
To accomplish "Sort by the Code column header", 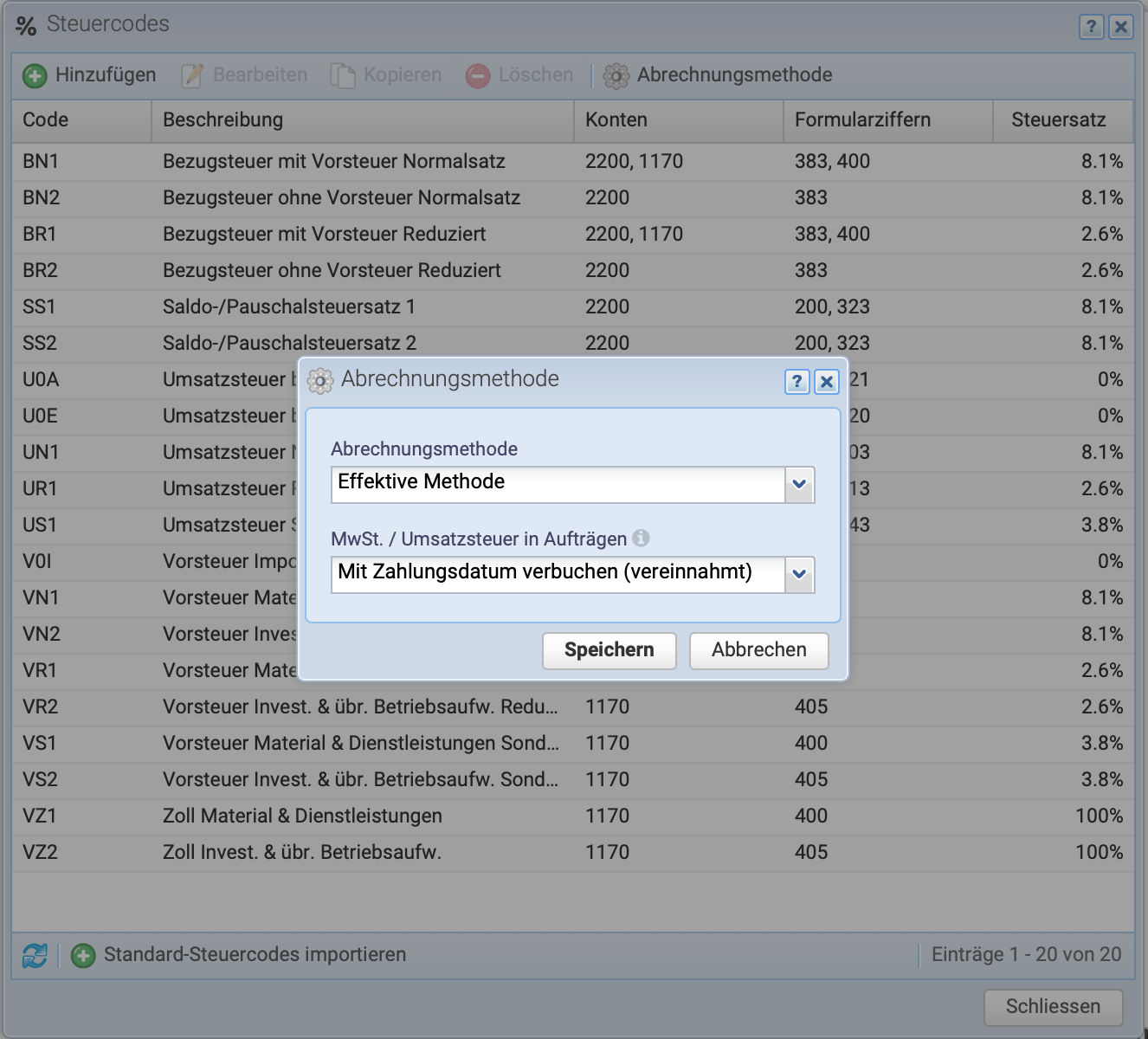I will 81,120.
